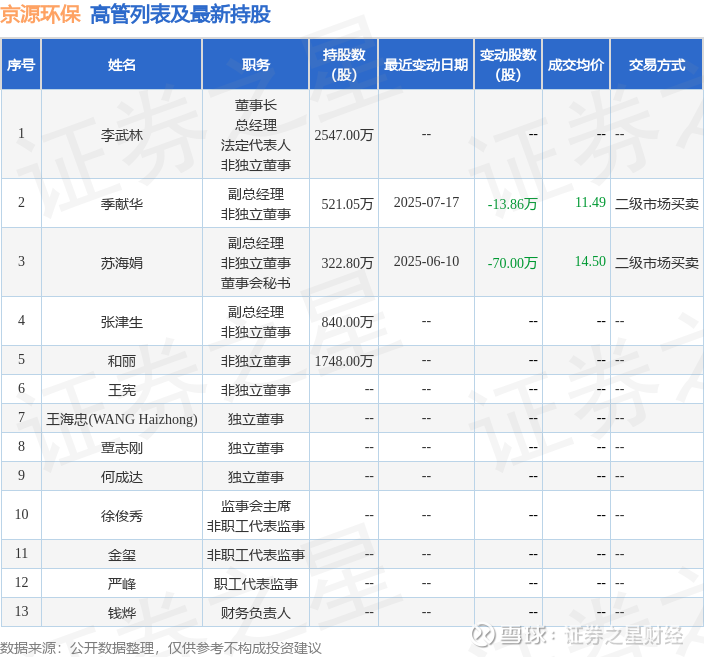Click the 序号 column header

click(x=21, y=65)
